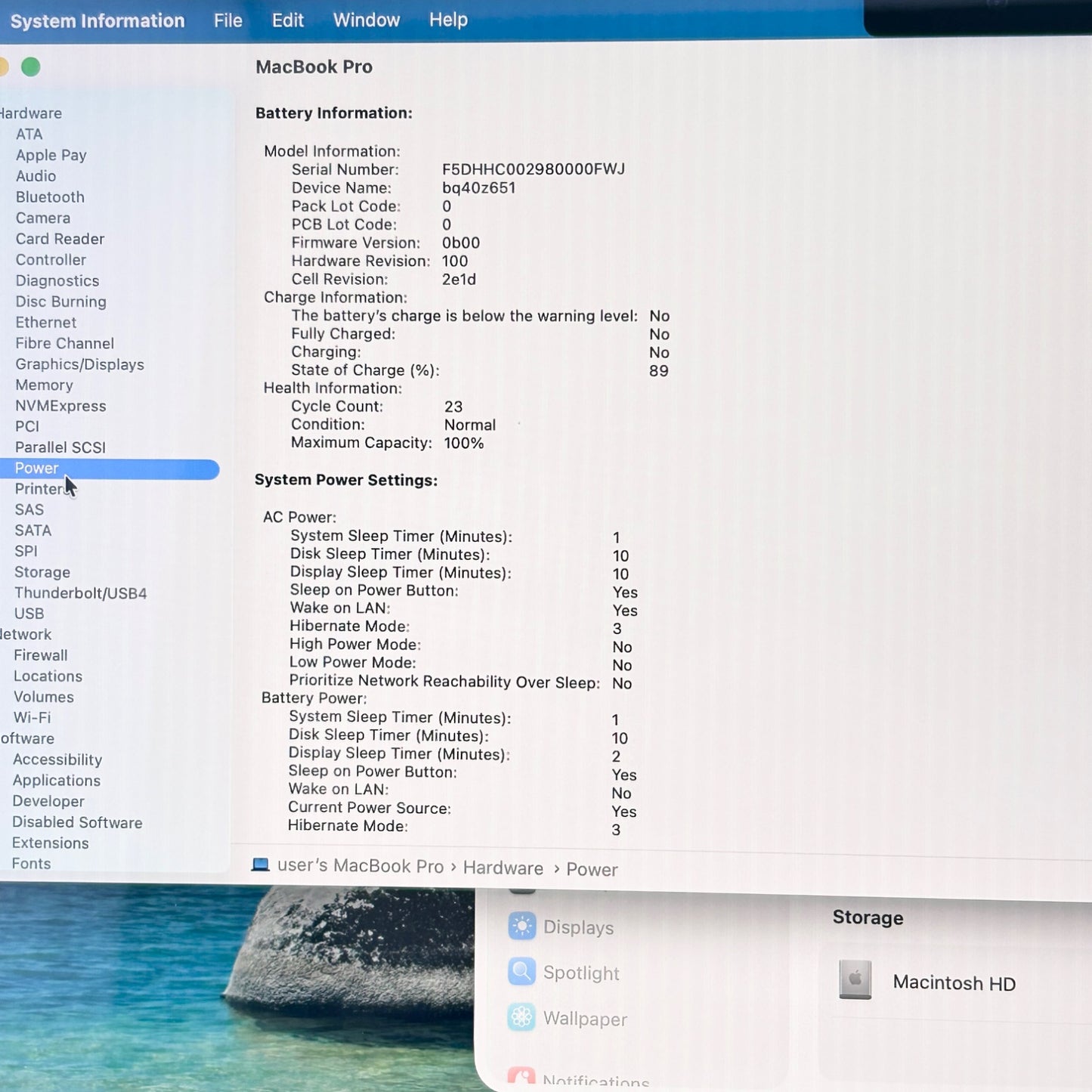Select Memory in the sidebar

45,385
